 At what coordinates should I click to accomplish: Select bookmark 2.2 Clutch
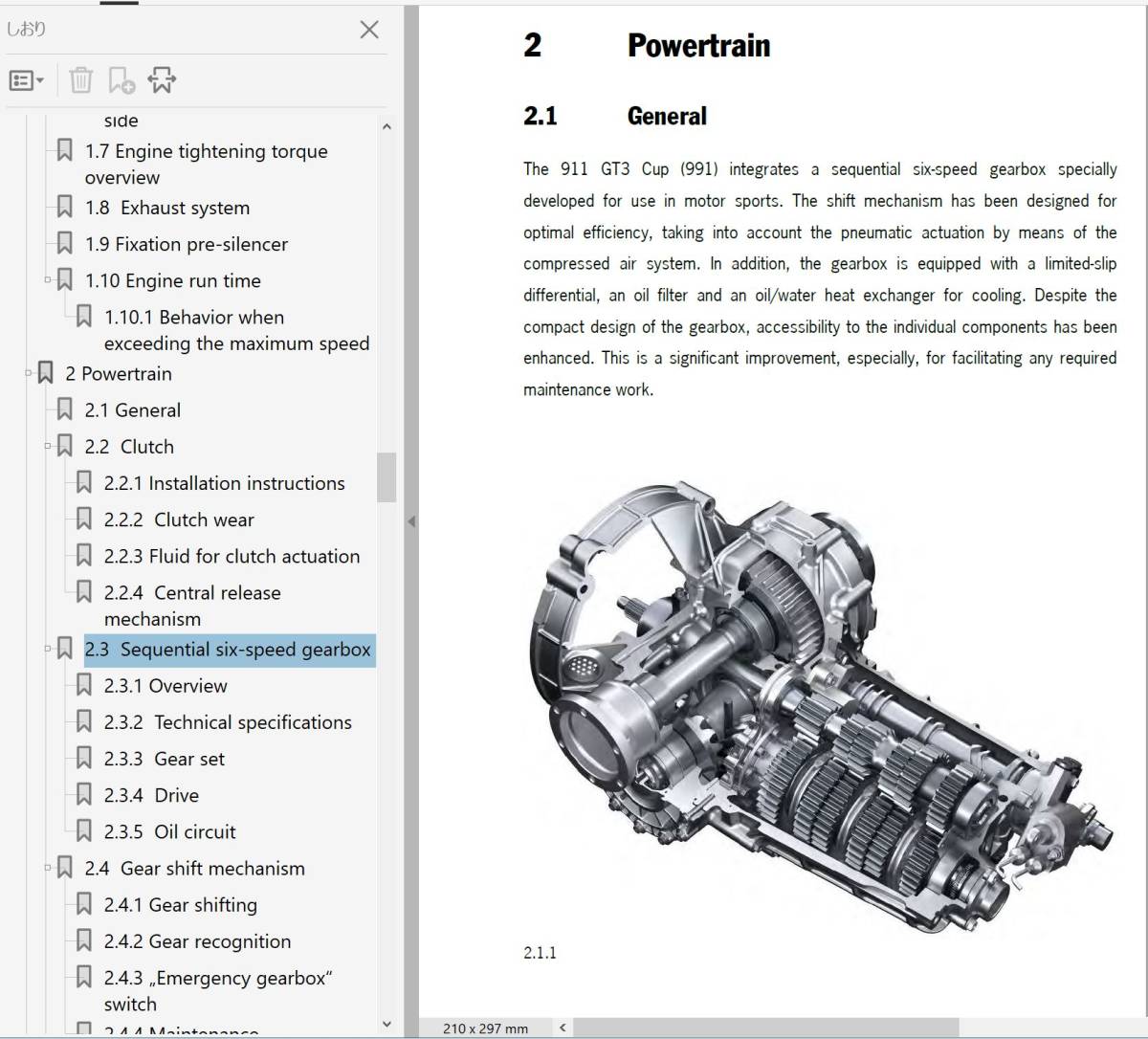[129, 446]
